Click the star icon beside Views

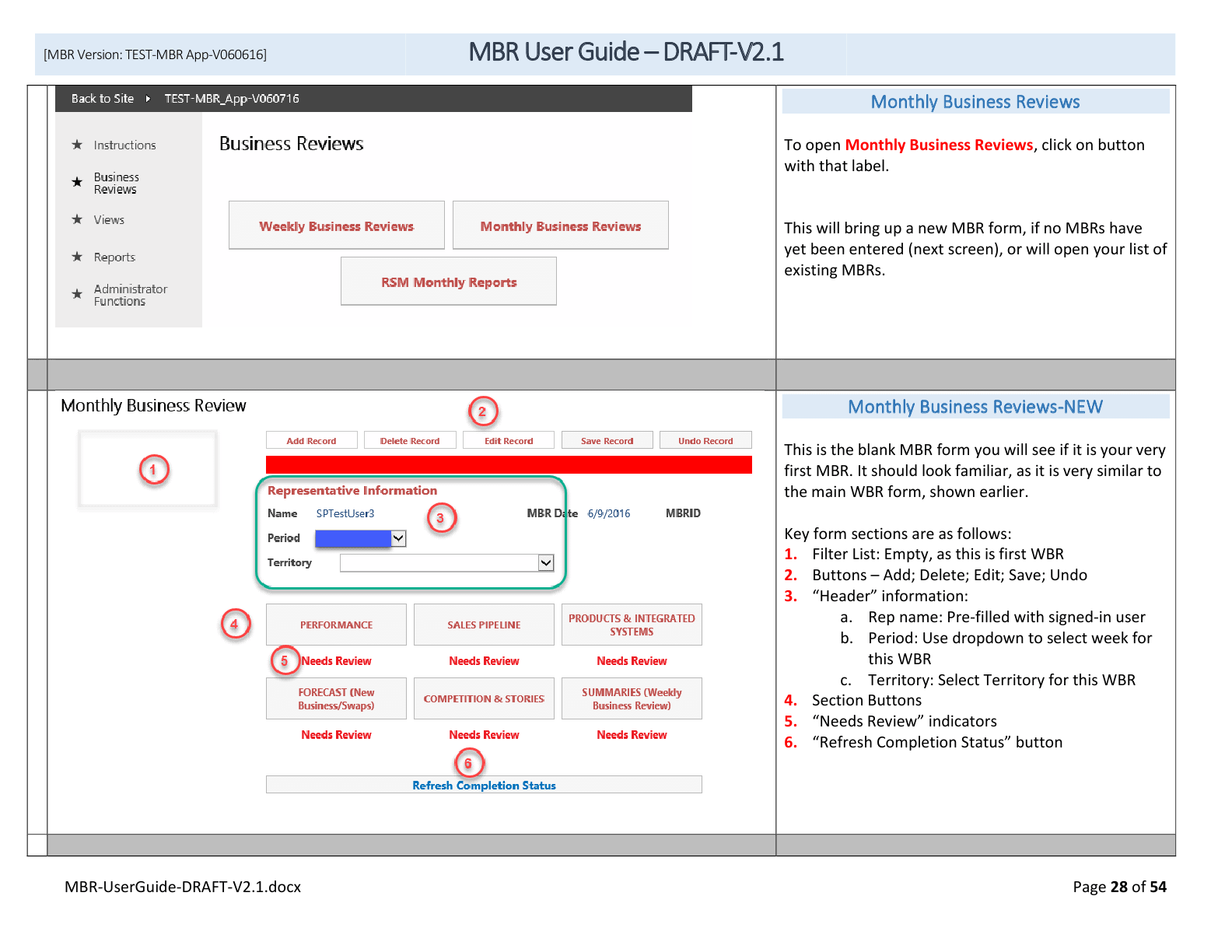tap(77, 219)
